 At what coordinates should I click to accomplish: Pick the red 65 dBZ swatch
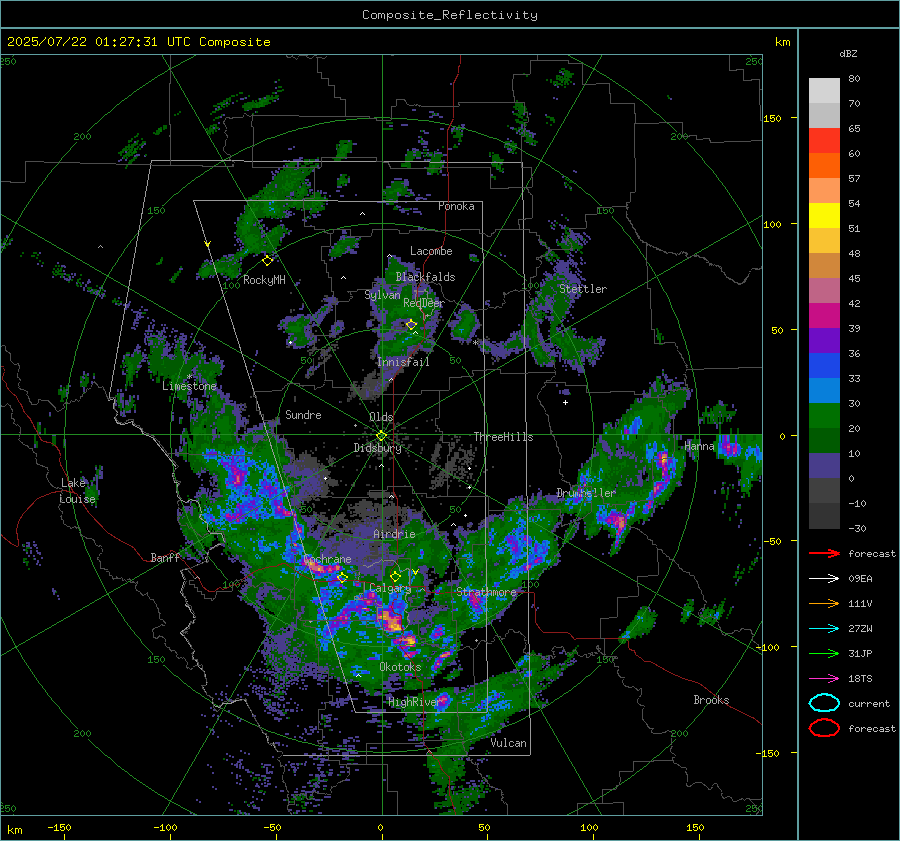pos(824,140)
